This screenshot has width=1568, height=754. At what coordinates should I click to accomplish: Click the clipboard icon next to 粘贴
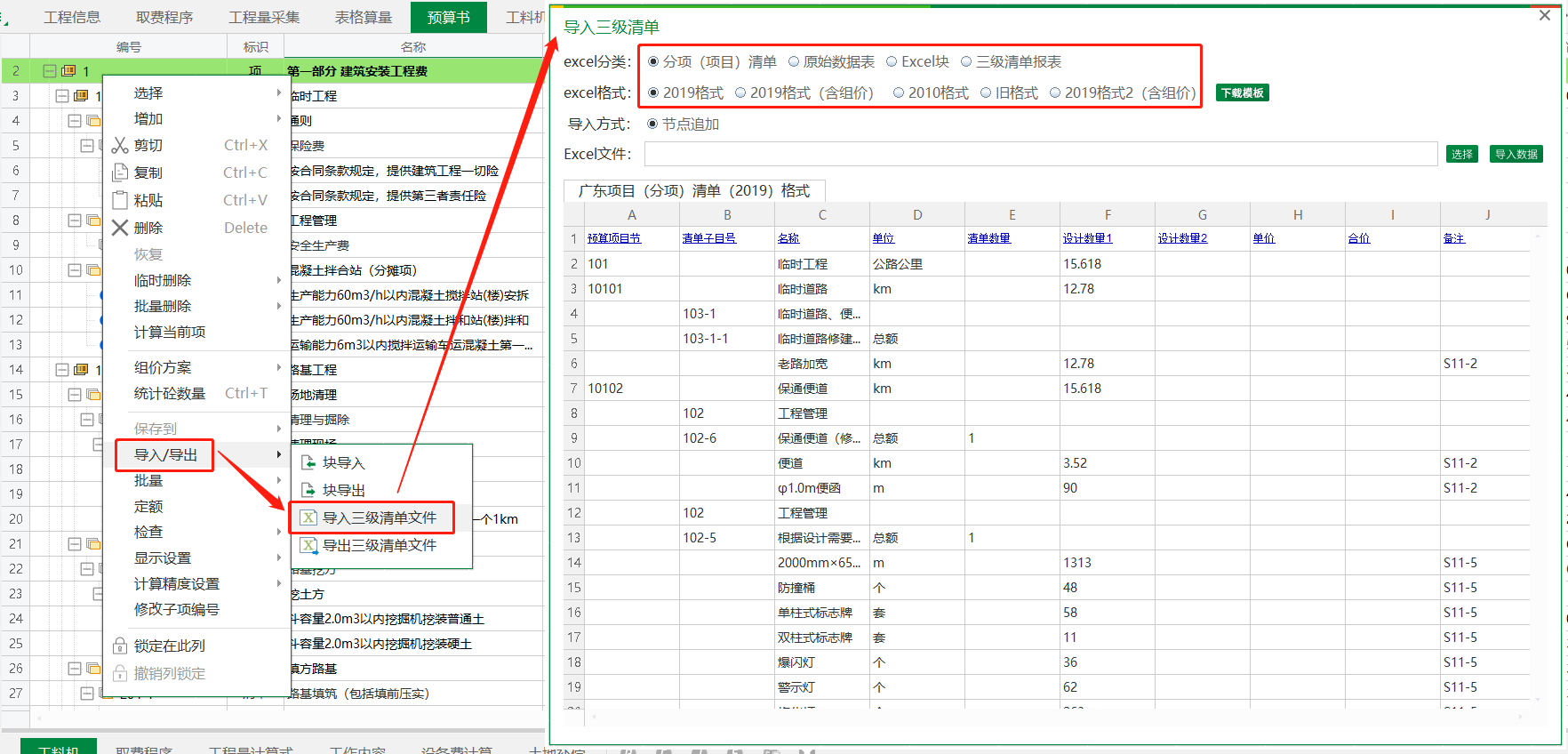(120, 200)
